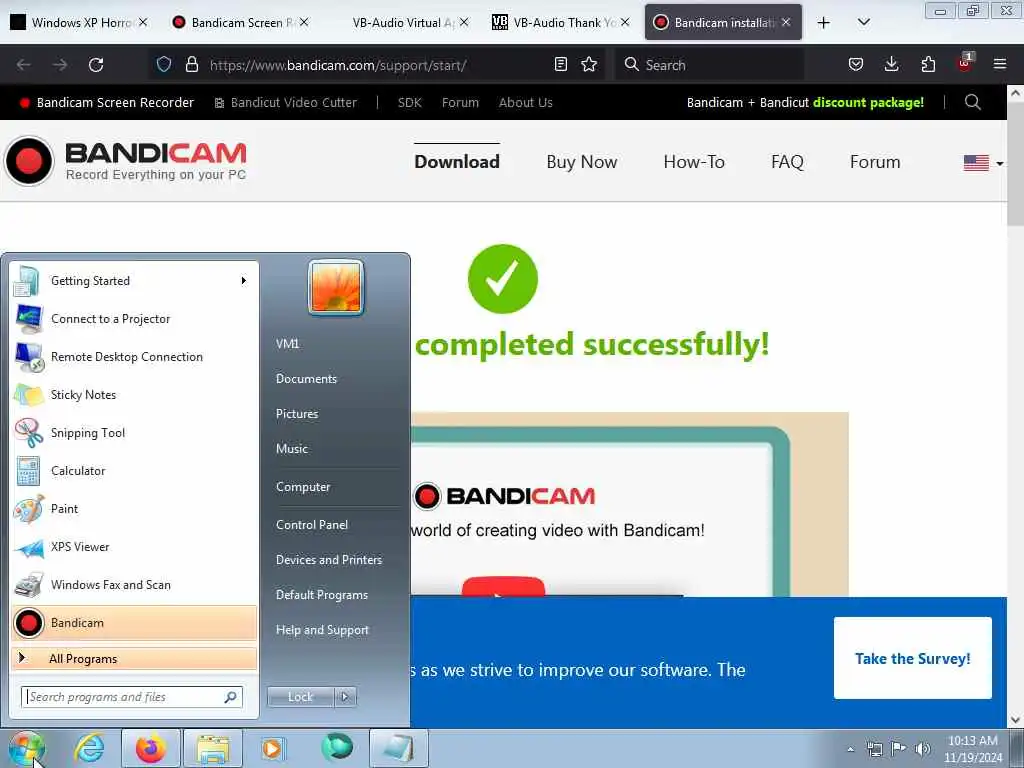
Task: Open Paint from Start menu
Action: [x=134, y=509]
